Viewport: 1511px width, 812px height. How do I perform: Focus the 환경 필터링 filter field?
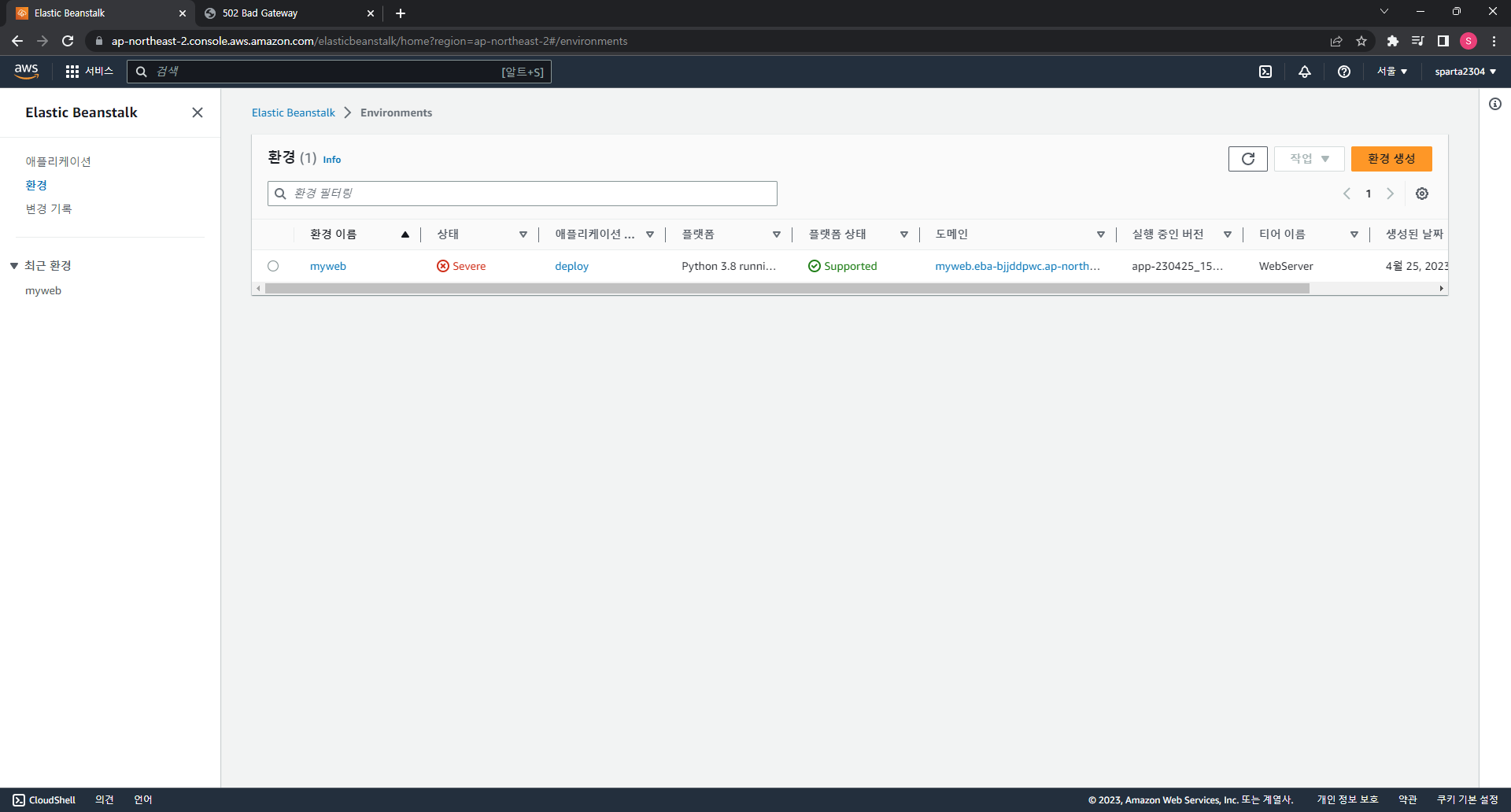coord(523,194)
